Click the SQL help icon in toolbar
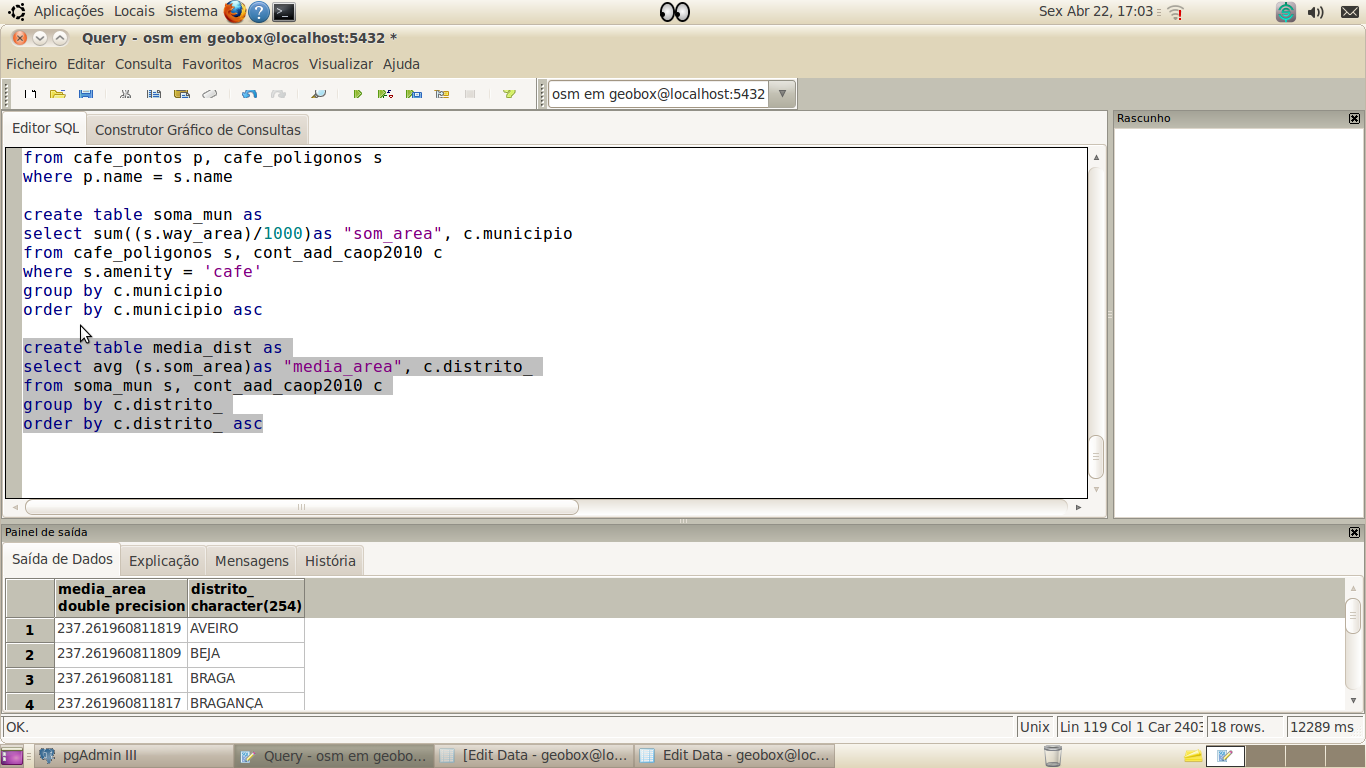The width and height of the screenshot is (1366, 768). 509,94
